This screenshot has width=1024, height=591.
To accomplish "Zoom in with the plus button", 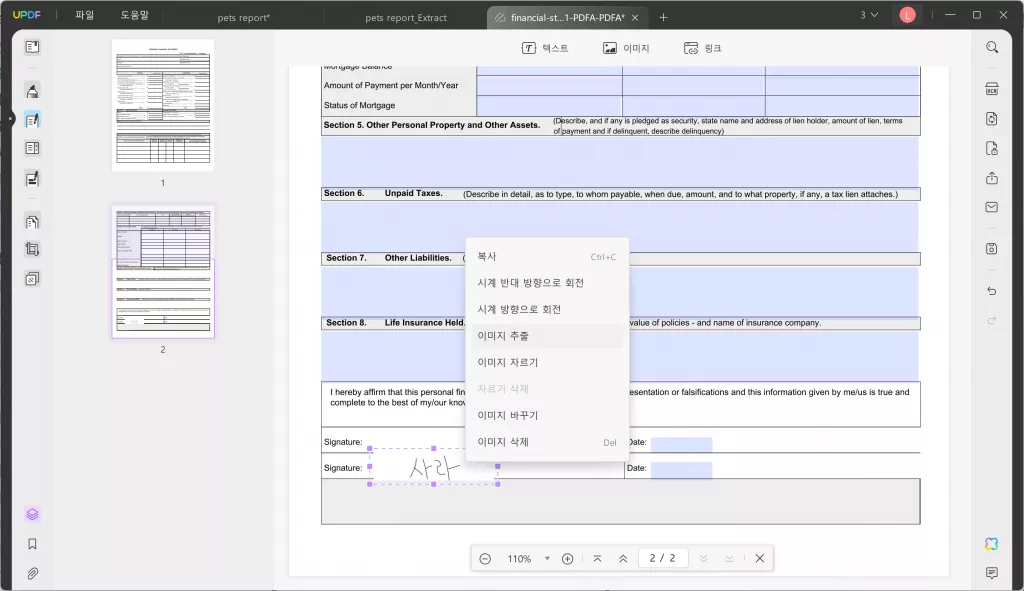I will tap(568, 559).
